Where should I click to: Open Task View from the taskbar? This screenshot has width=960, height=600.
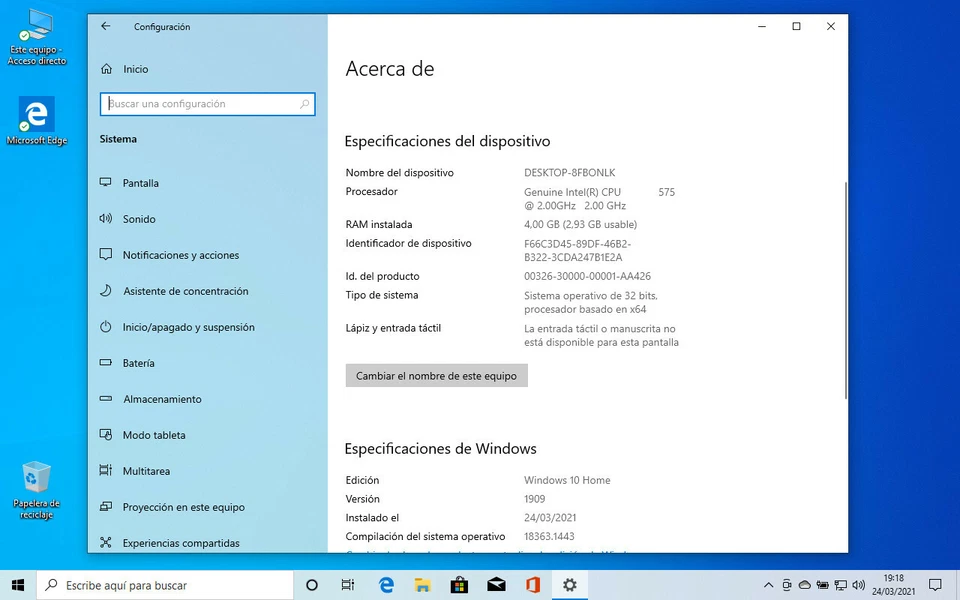pyautogui.click(x=347, y=585)
